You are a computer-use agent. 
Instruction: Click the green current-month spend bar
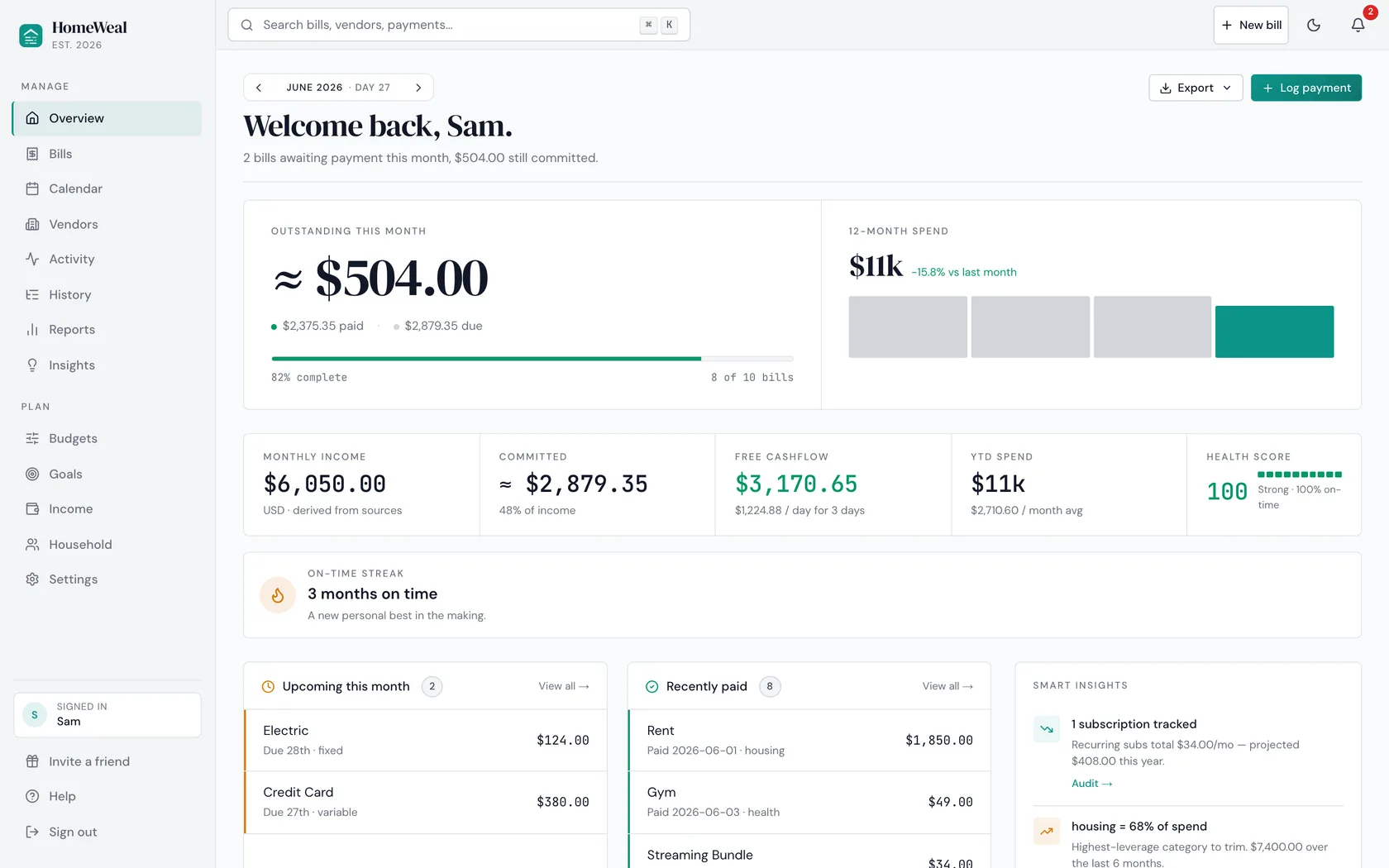click(1274, 331)
